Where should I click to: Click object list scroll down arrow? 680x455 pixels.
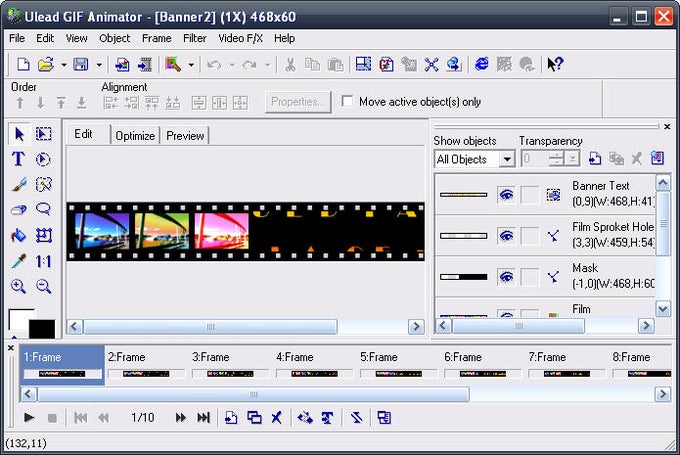click(663, 309)
